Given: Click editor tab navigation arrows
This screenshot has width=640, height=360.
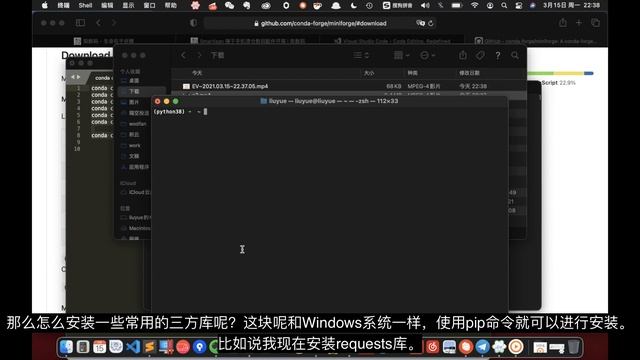Looking at the screenshot, I should click(76, 77).
